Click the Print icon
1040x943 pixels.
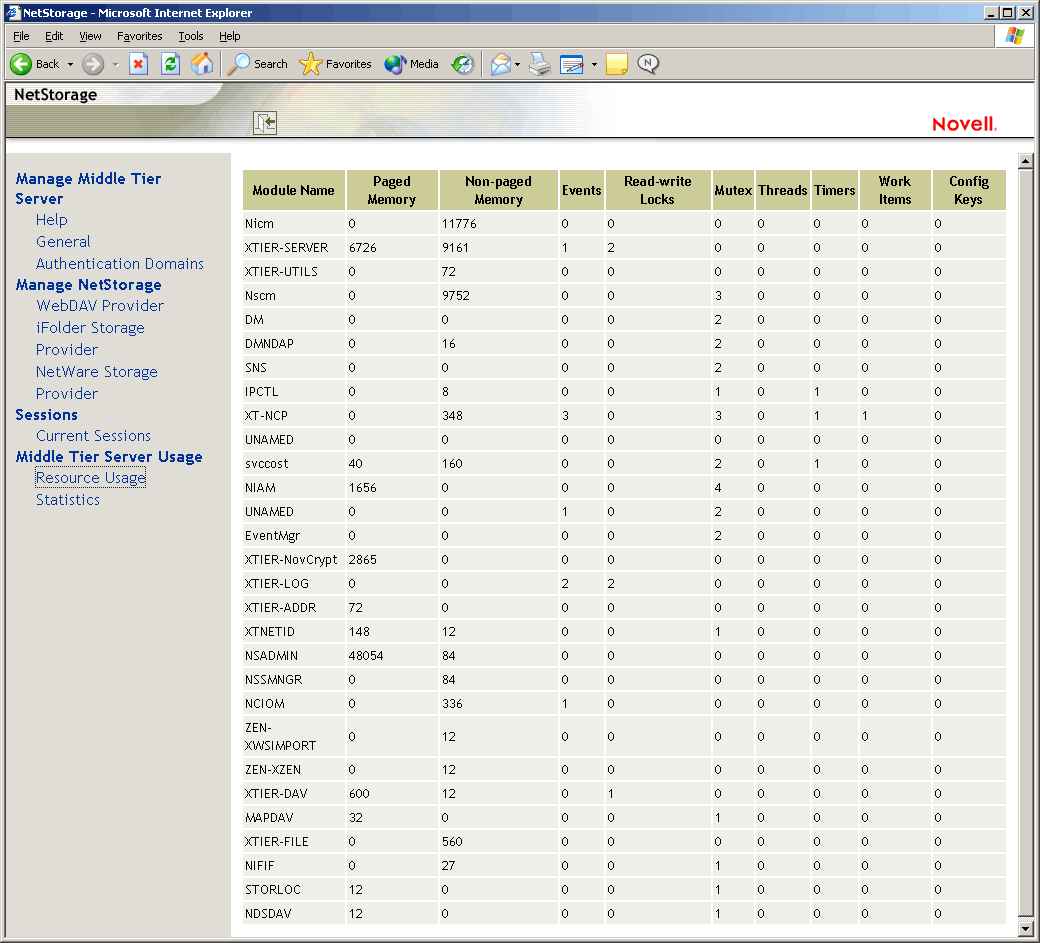539,64
